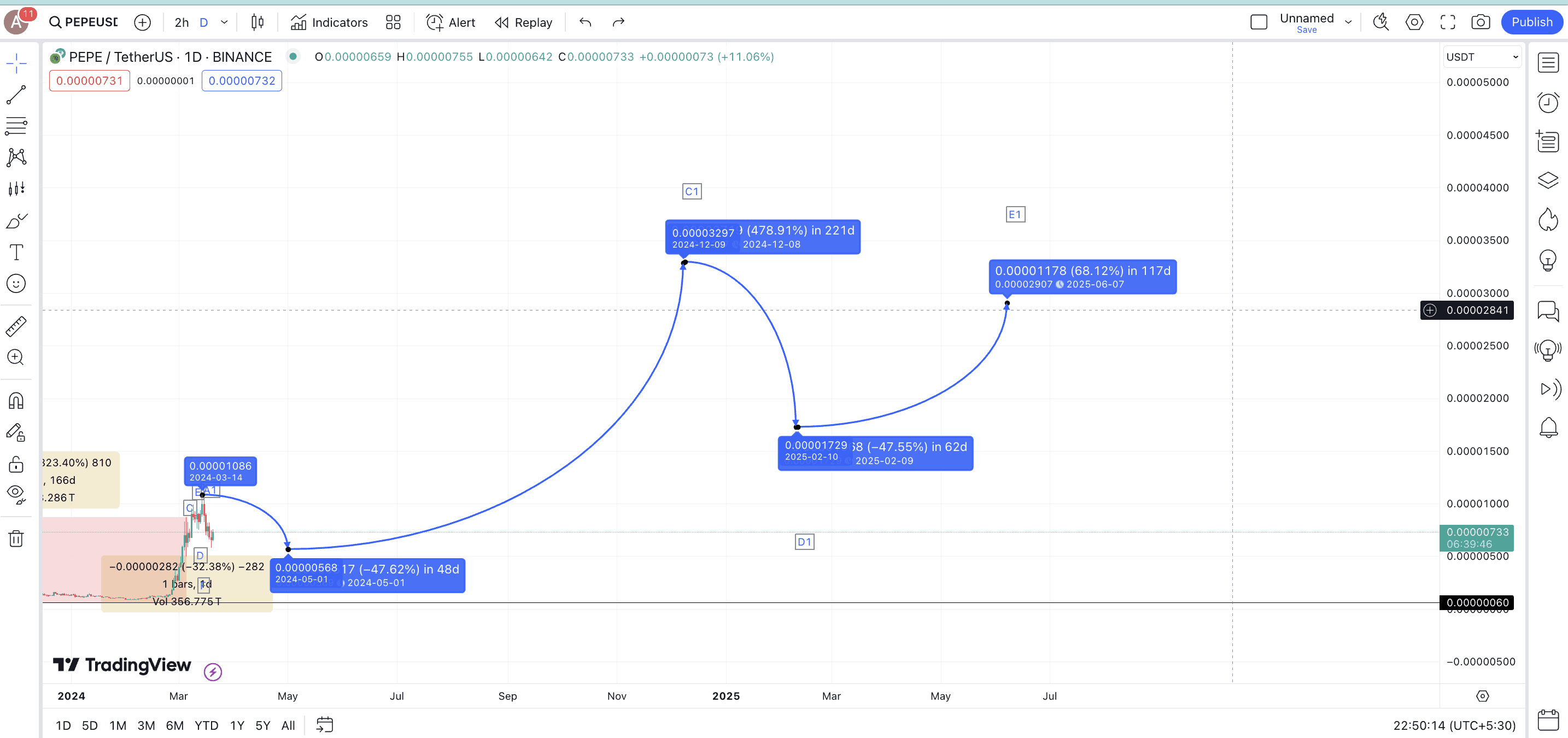
Task: Open the Fibonacci retracement tool group
Action: click(16, 126)
